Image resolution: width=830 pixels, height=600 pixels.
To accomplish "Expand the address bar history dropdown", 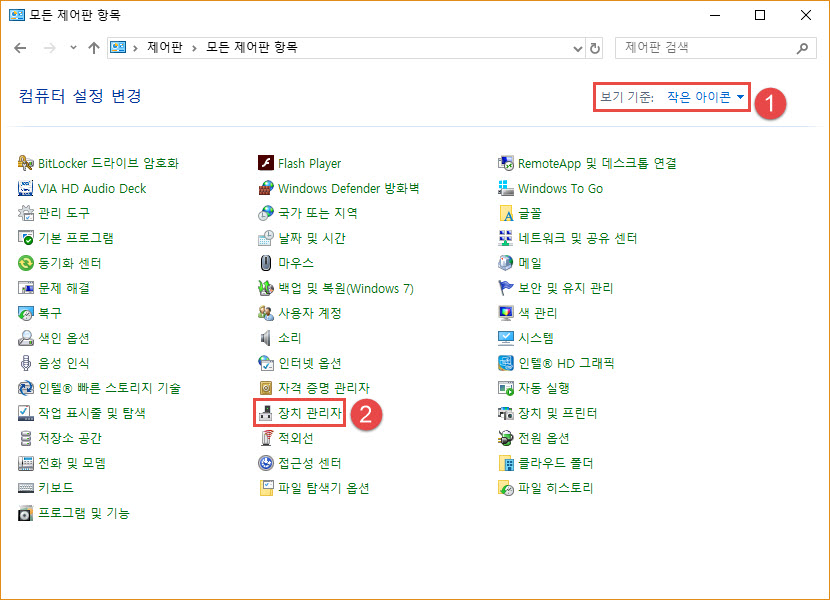I will click(x=578, y=48).
